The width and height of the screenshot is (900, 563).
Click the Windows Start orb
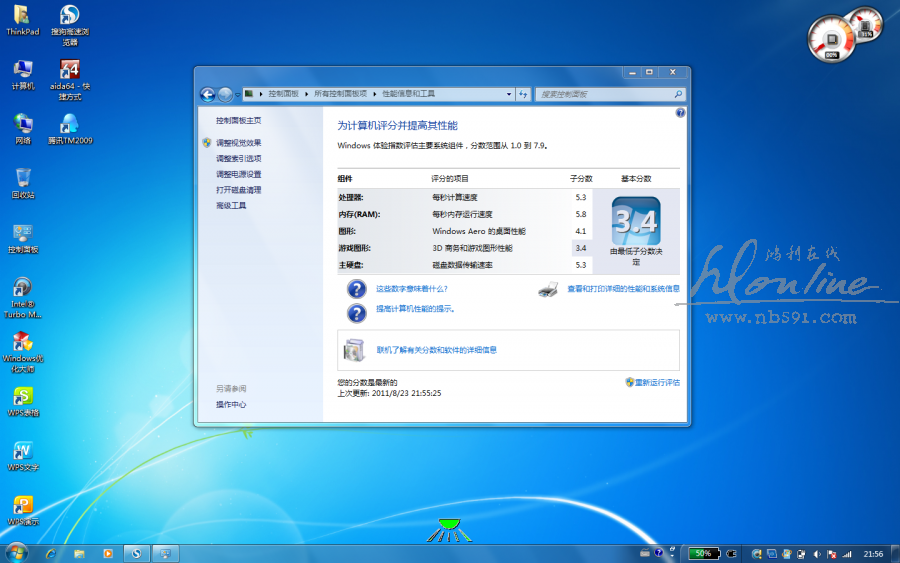coord(16,552)
